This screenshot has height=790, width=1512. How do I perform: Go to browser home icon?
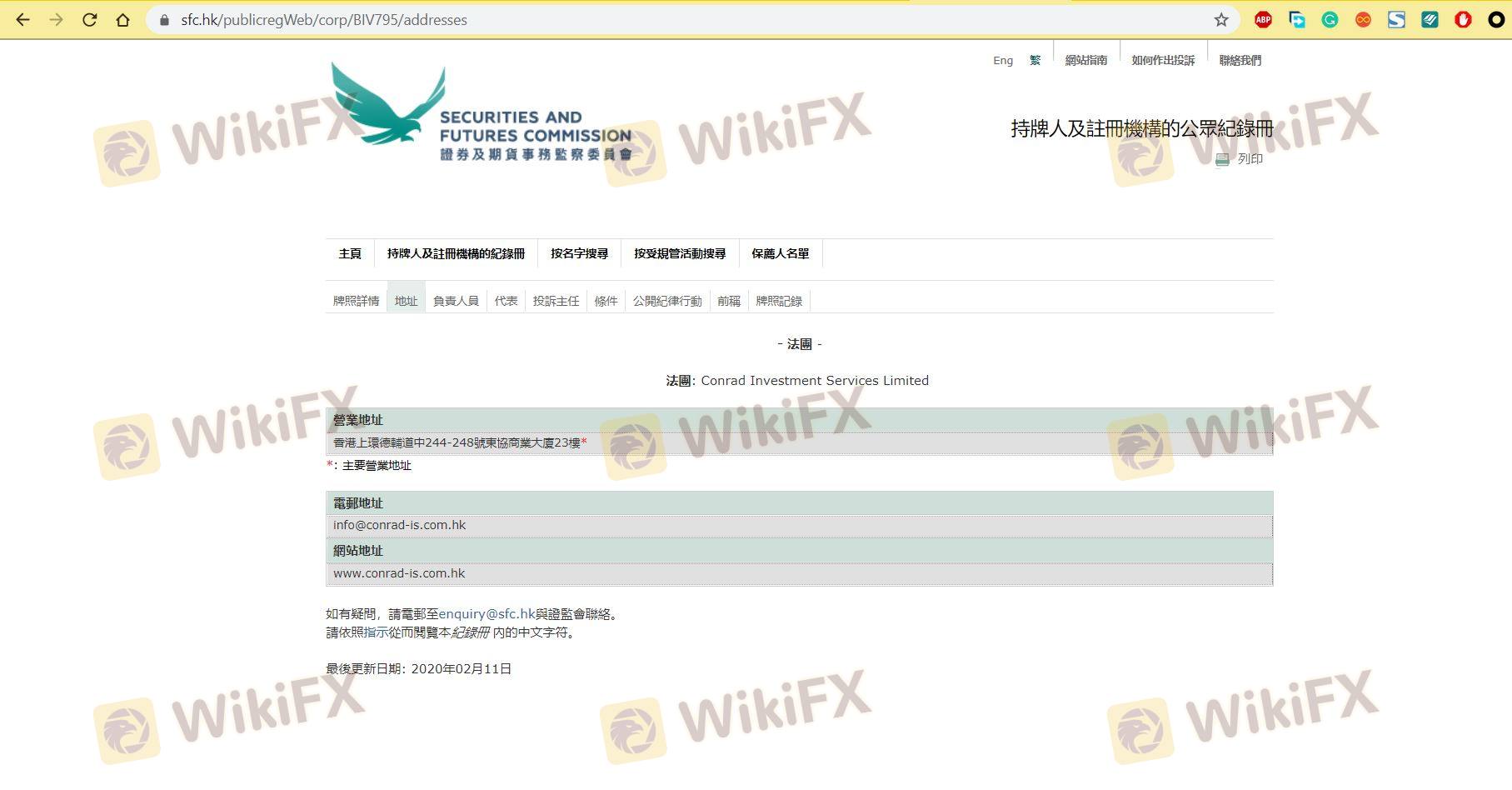(123, 20)
